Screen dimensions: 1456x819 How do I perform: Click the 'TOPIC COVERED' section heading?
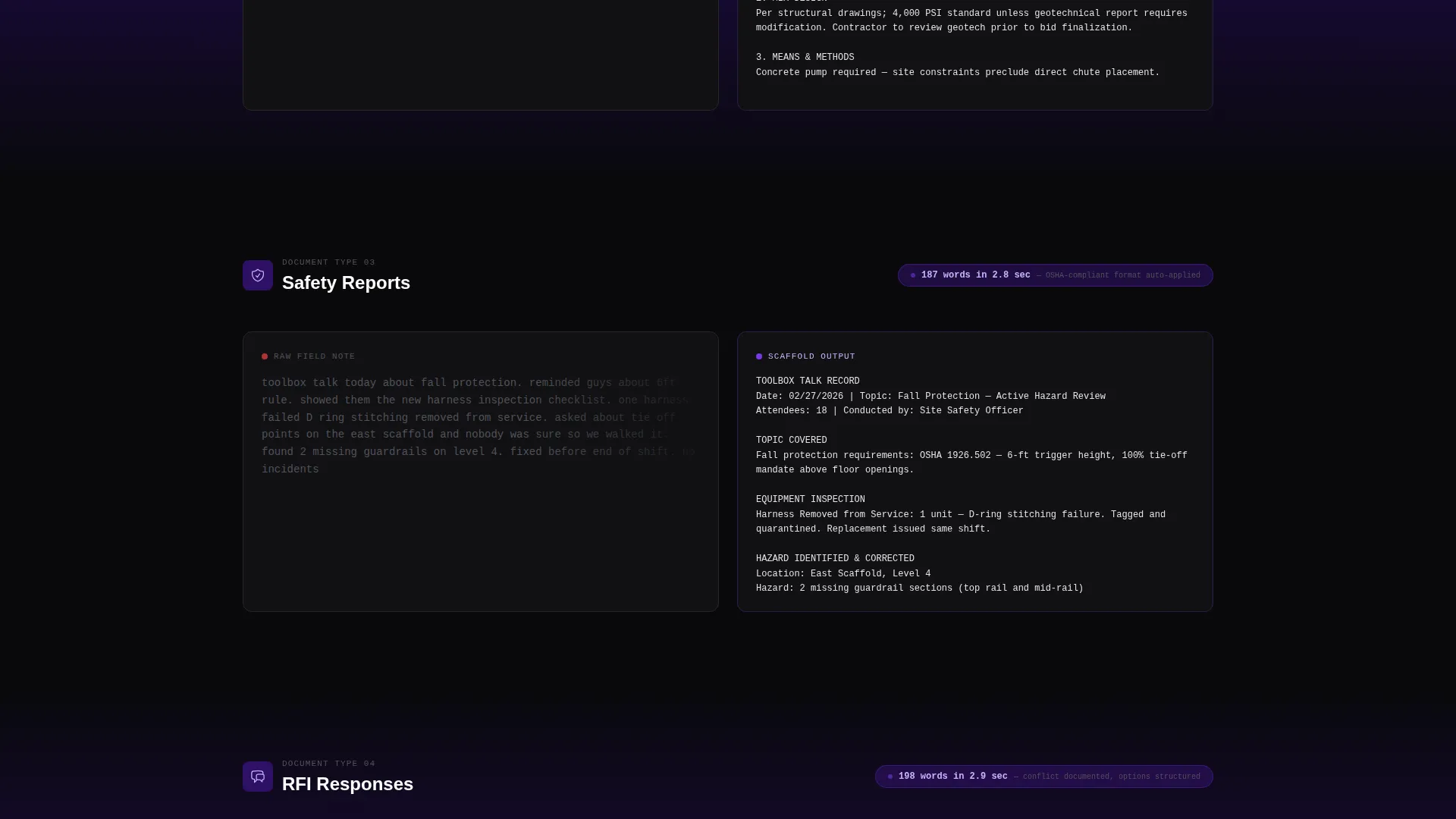[791, 441]
